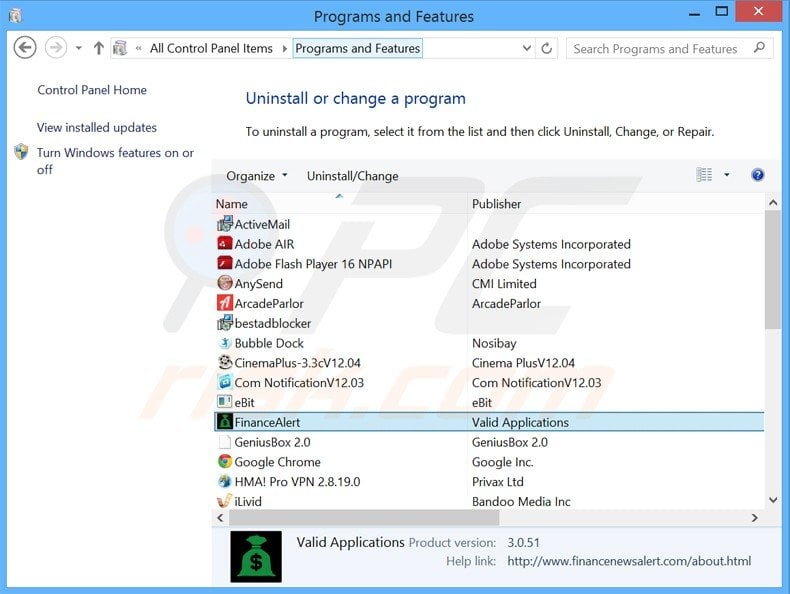Click the Com NotificationV12.03 icon
The width and height of the screenshot is (790, 594).
point(225,382)
